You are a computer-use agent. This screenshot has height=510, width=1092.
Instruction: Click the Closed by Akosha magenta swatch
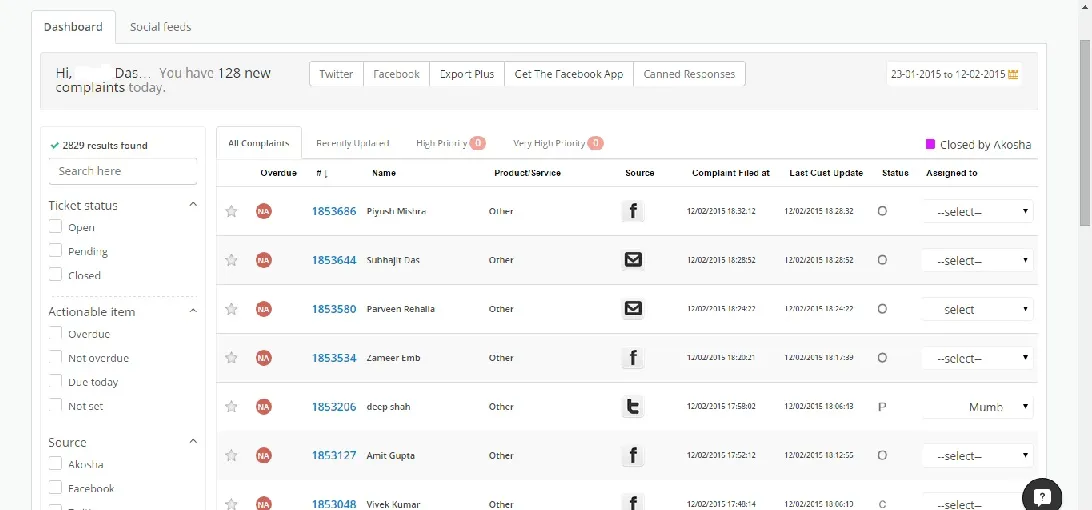tap(930, 144)
